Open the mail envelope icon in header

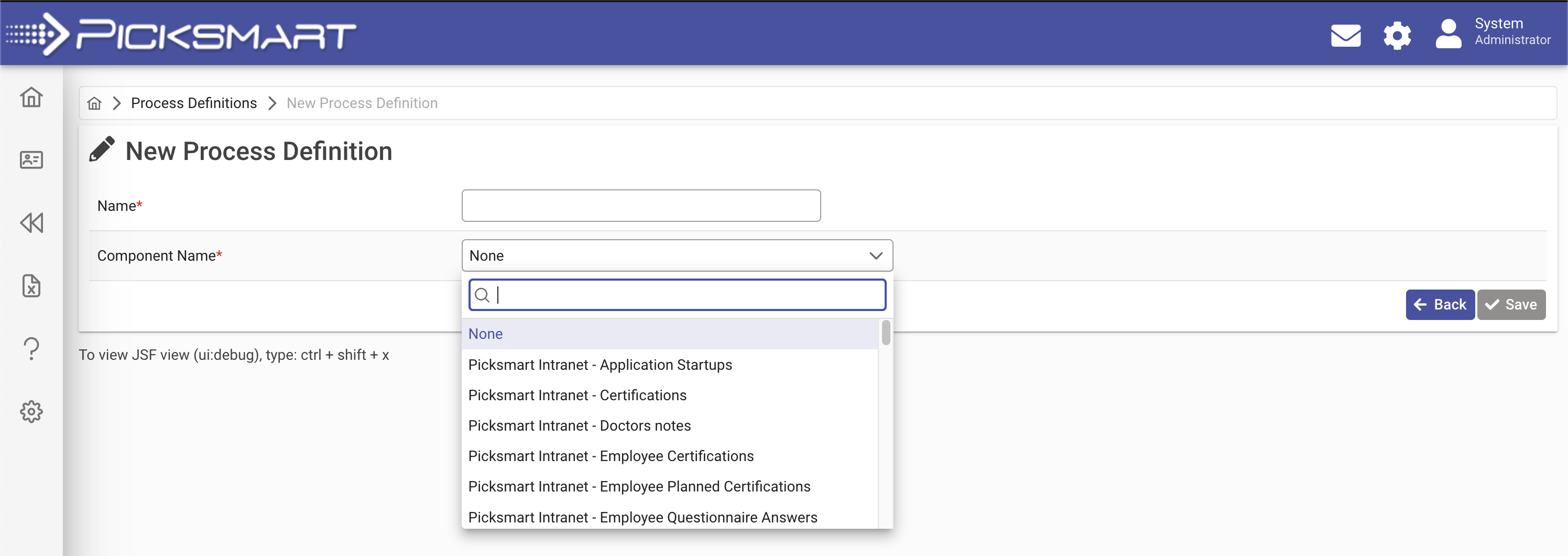(x=1345, y=35)
